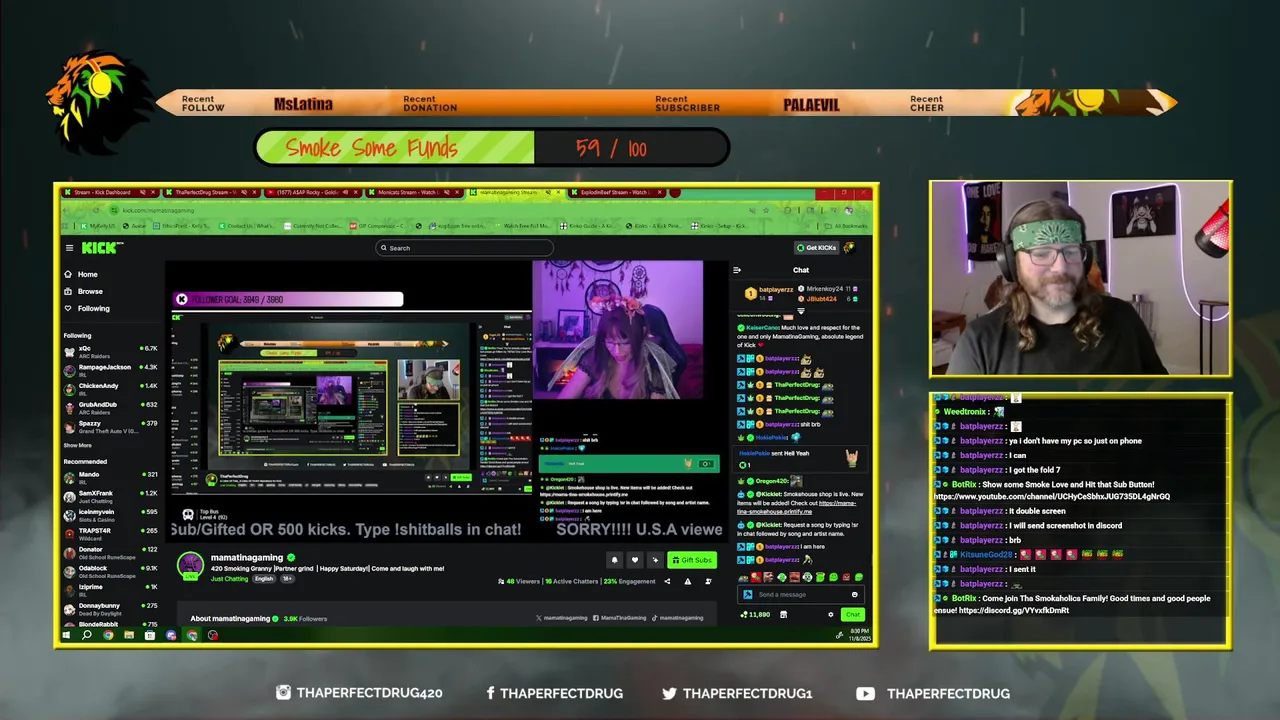
Task: Click the Windows Start button in the taskbar
Action: tap(66, 635)
